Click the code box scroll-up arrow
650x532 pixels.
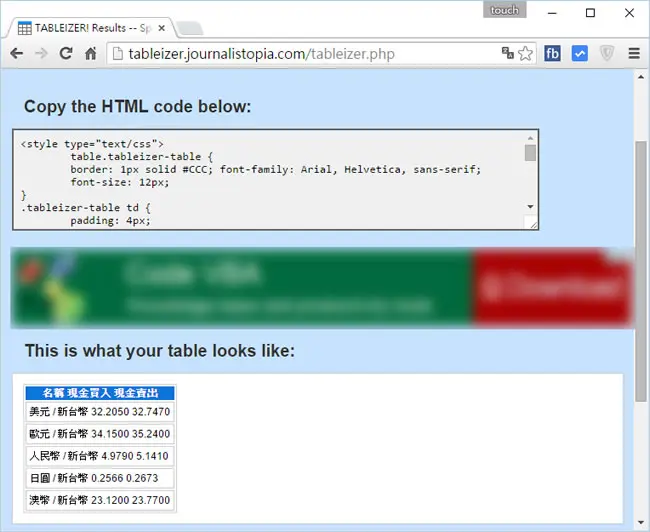point(530,138)
